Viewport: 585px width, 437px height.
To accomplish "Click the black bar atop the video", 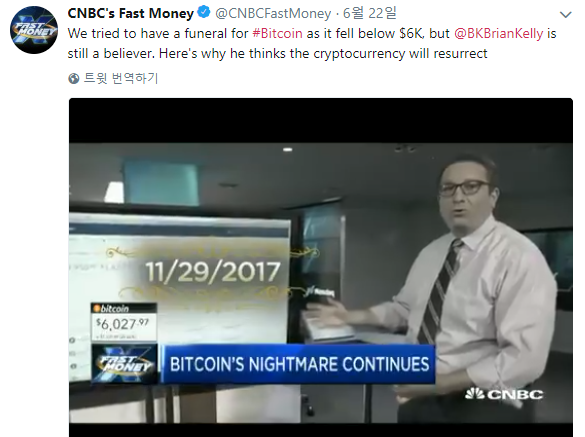I will [321, 121].
